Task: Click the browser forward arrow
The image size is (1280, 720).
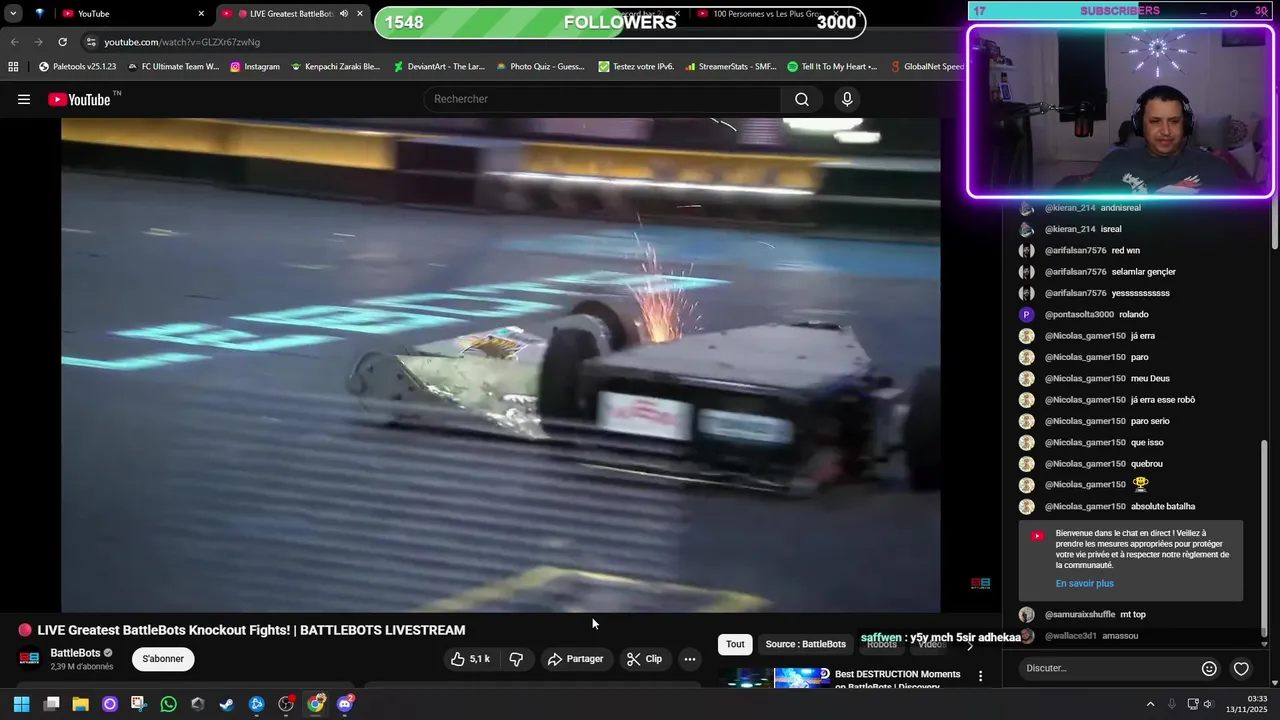Action: tap(38, 42)
